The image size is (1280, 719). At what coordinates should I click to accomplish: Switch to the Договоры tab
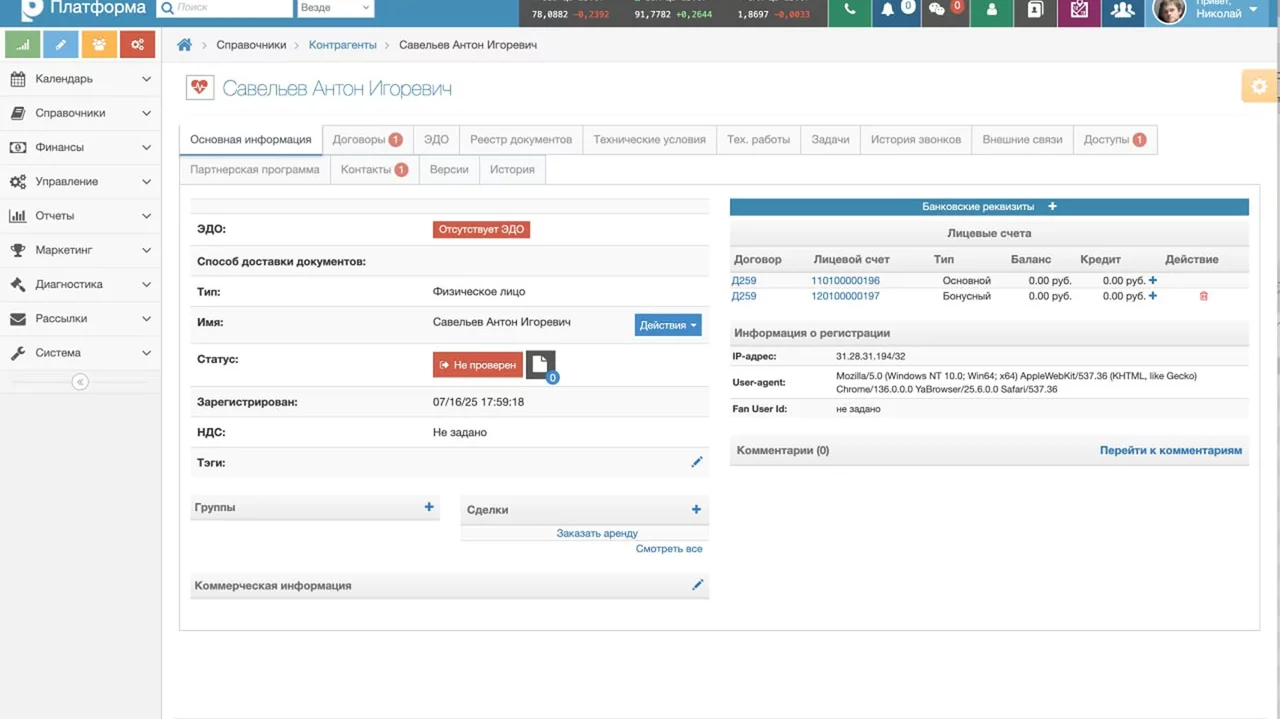click(x=366, y=140)
